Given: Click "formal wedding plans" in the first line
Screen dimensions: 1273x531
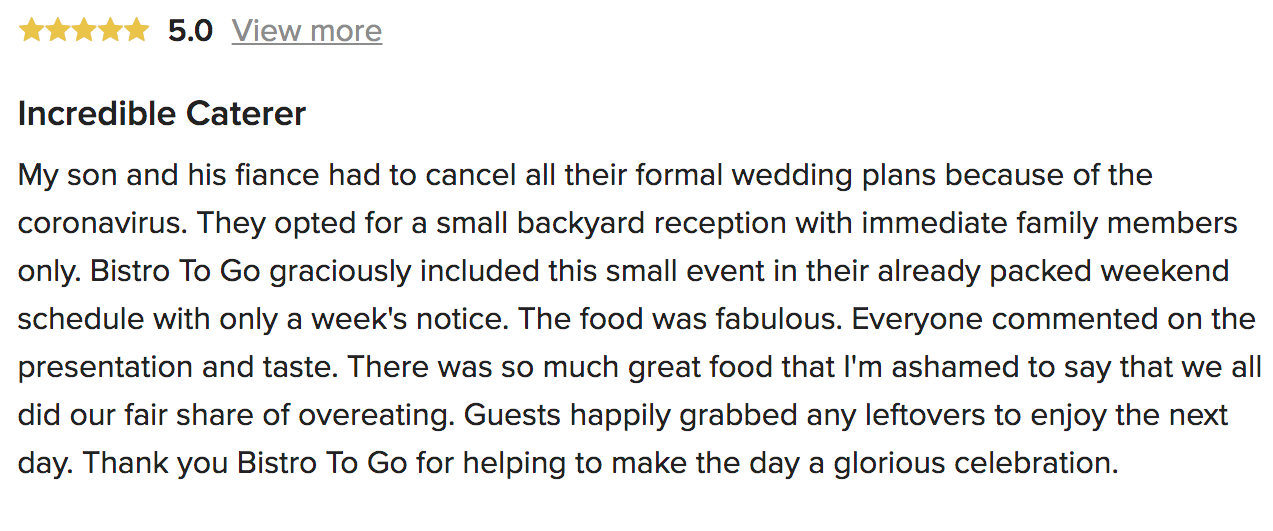Looking at the screenshot, I should 785,176.
